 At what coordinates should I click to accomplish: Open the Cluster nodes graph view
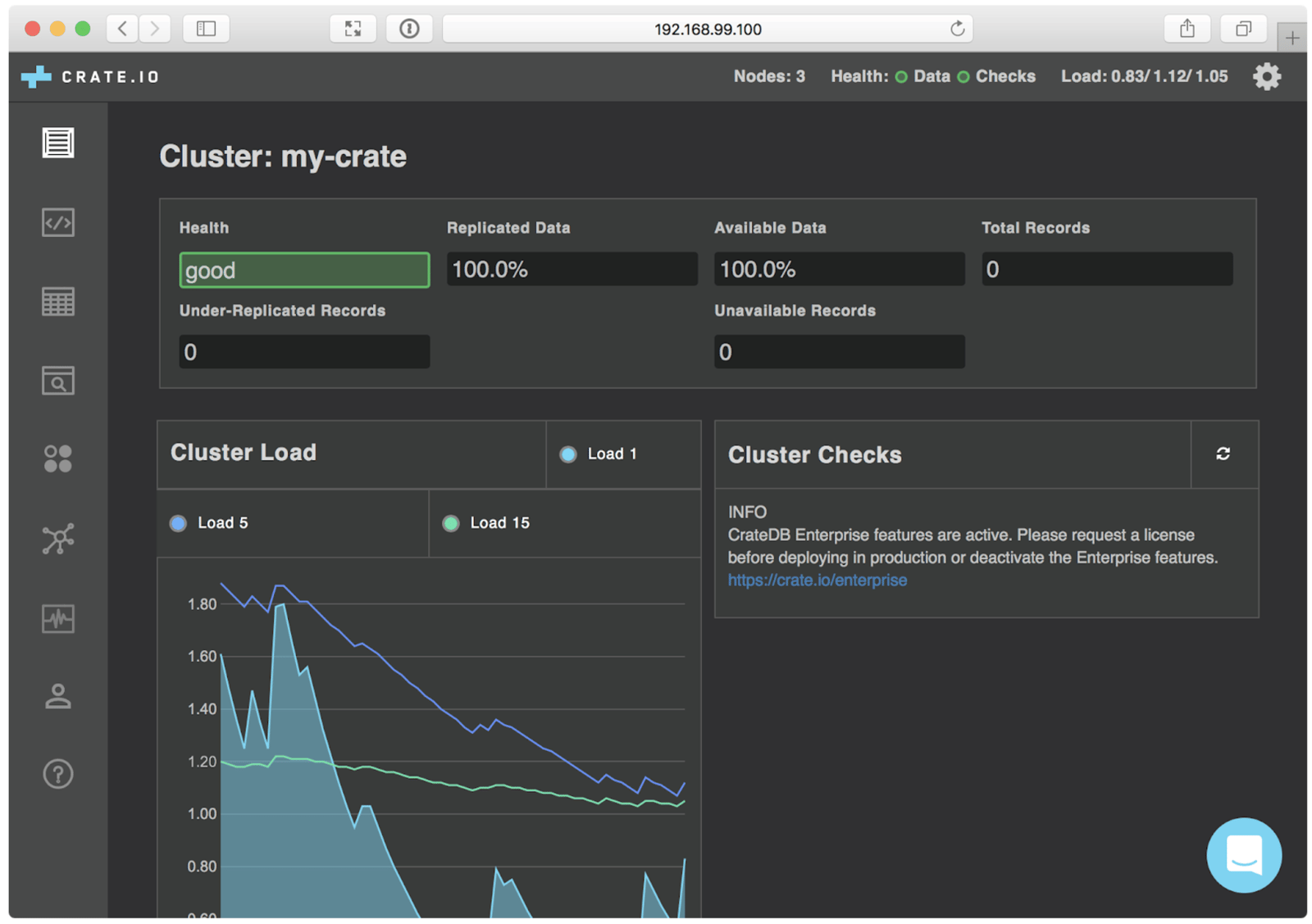(x=57, y=539)
